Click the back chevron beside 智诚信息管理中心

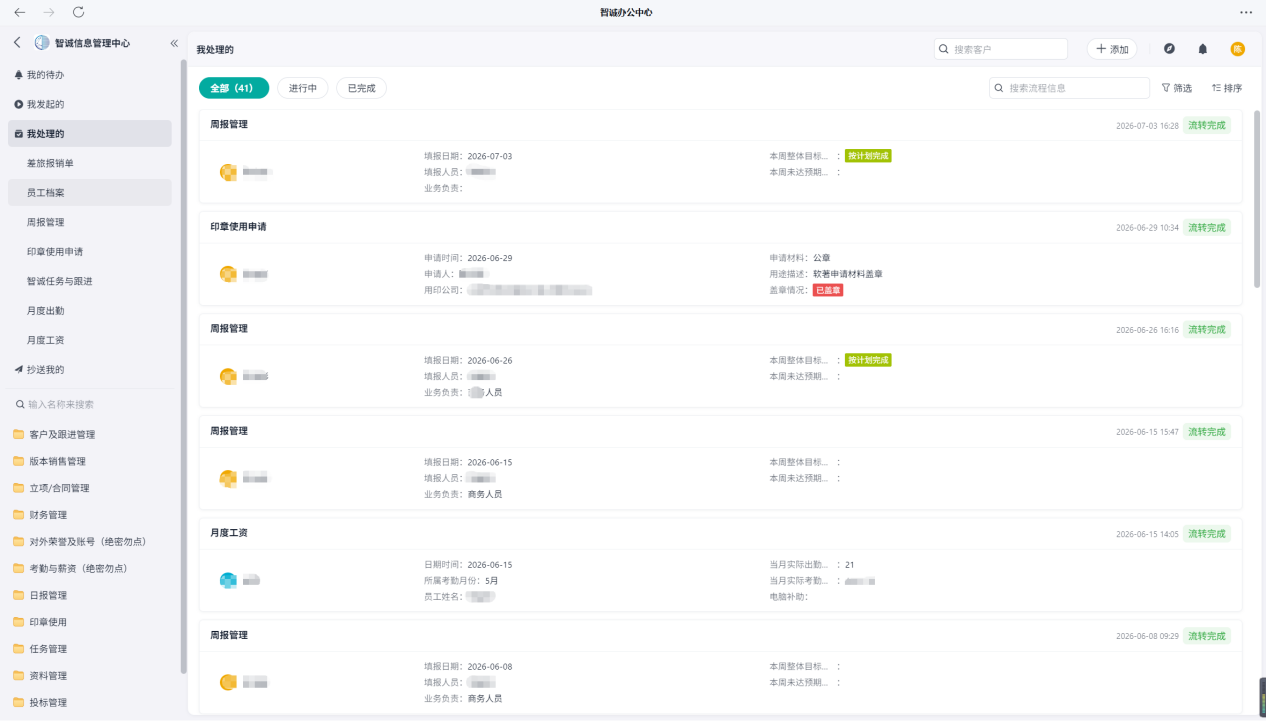[x=17, y=43]
